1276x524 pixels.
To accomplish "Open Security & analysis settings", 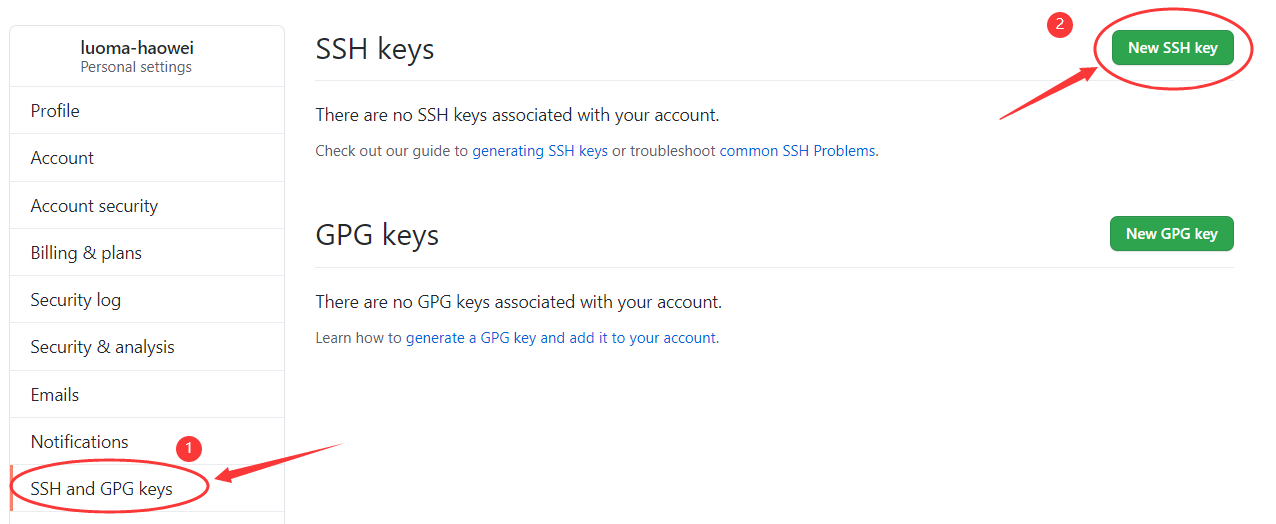I will pyautogui.click(x=147, y=347).
